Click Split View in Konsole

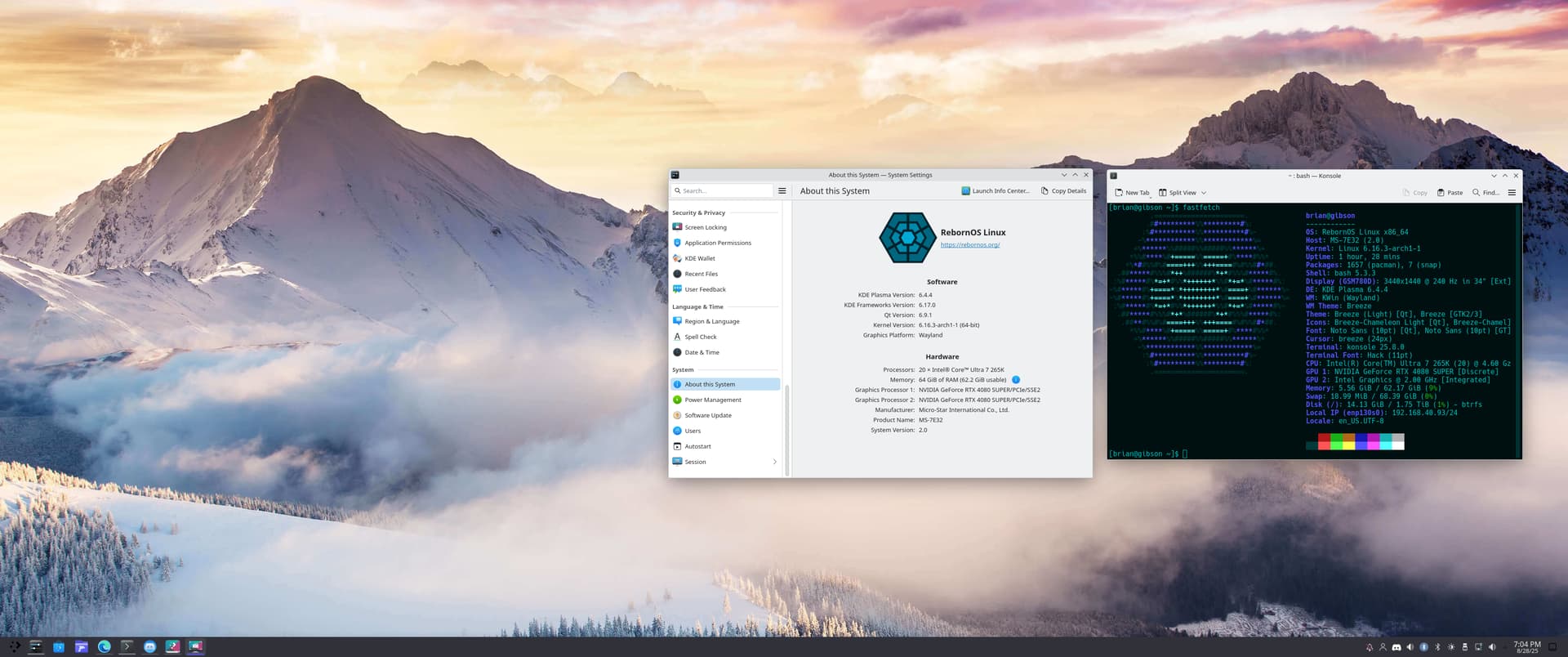coord(1177,193)
